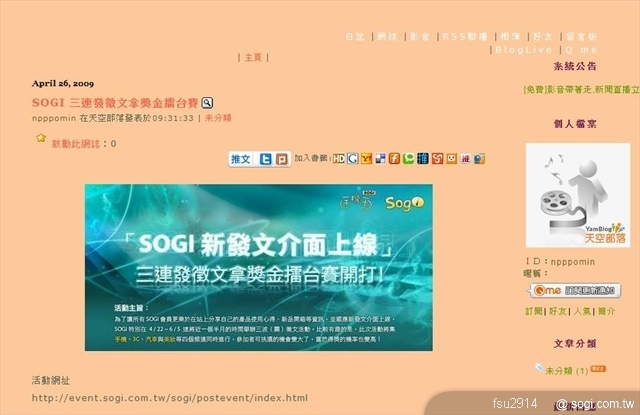The width and height of the screenshot is (640, 415).
Task: Click the 人氣 link under the profile
Action: pos(582,311)
